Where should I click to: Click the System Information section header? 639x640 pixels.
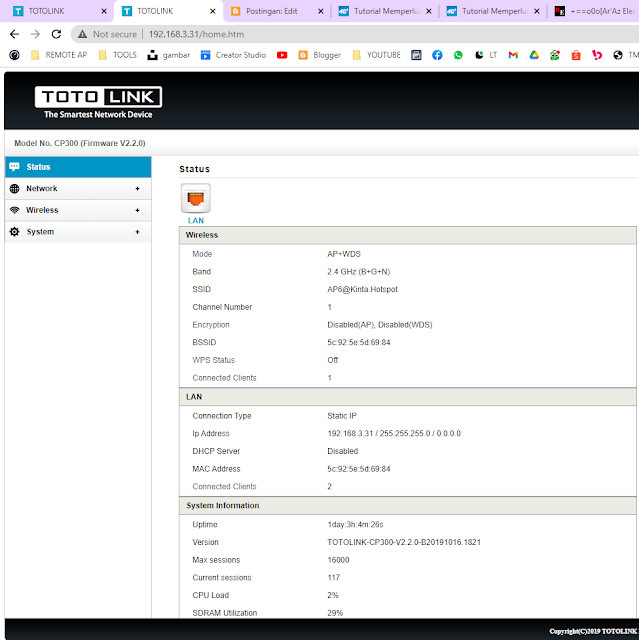(x=408, y=505)
